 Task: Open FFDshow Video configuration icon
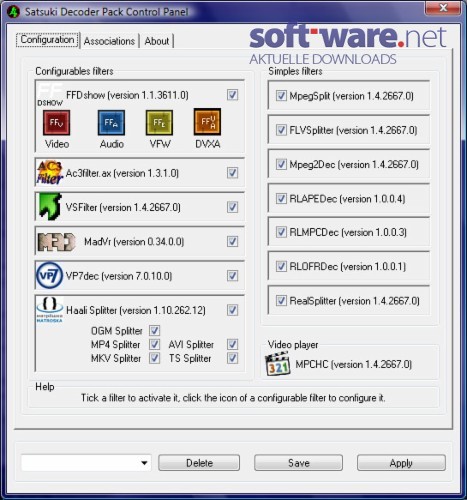click(x=56, y=123)
